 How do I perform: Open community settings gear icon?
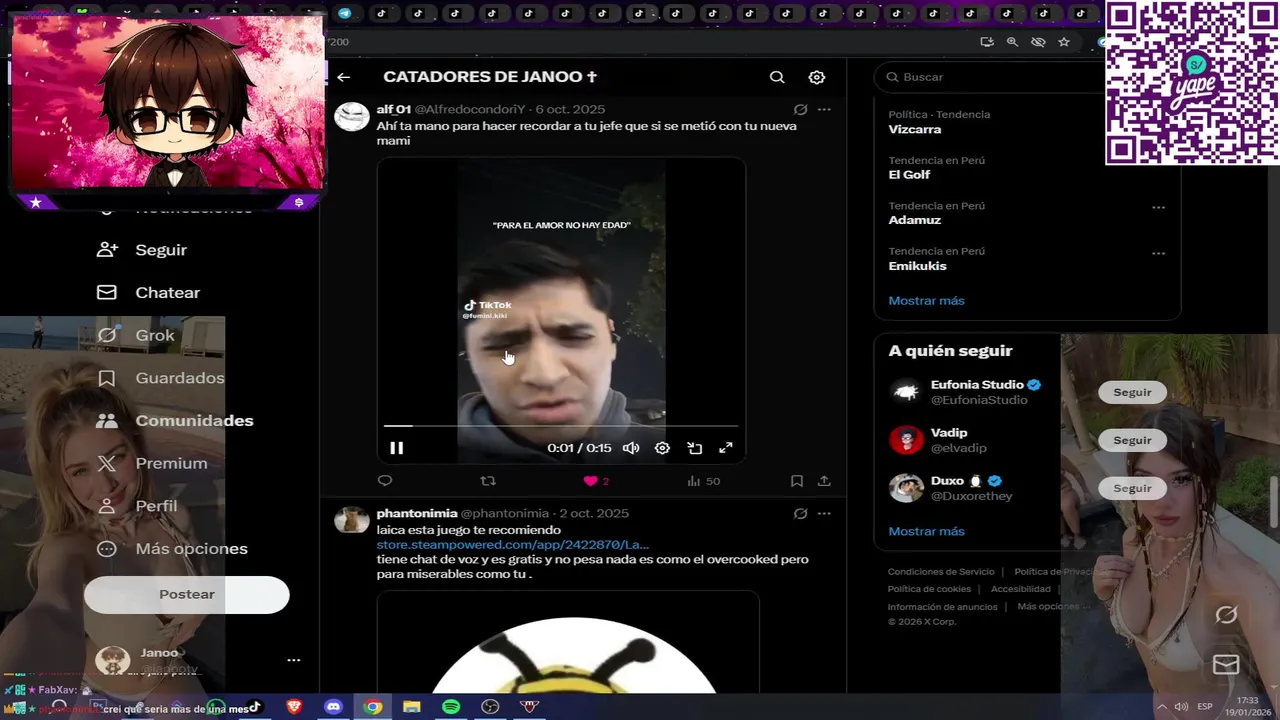pos(817,77)
